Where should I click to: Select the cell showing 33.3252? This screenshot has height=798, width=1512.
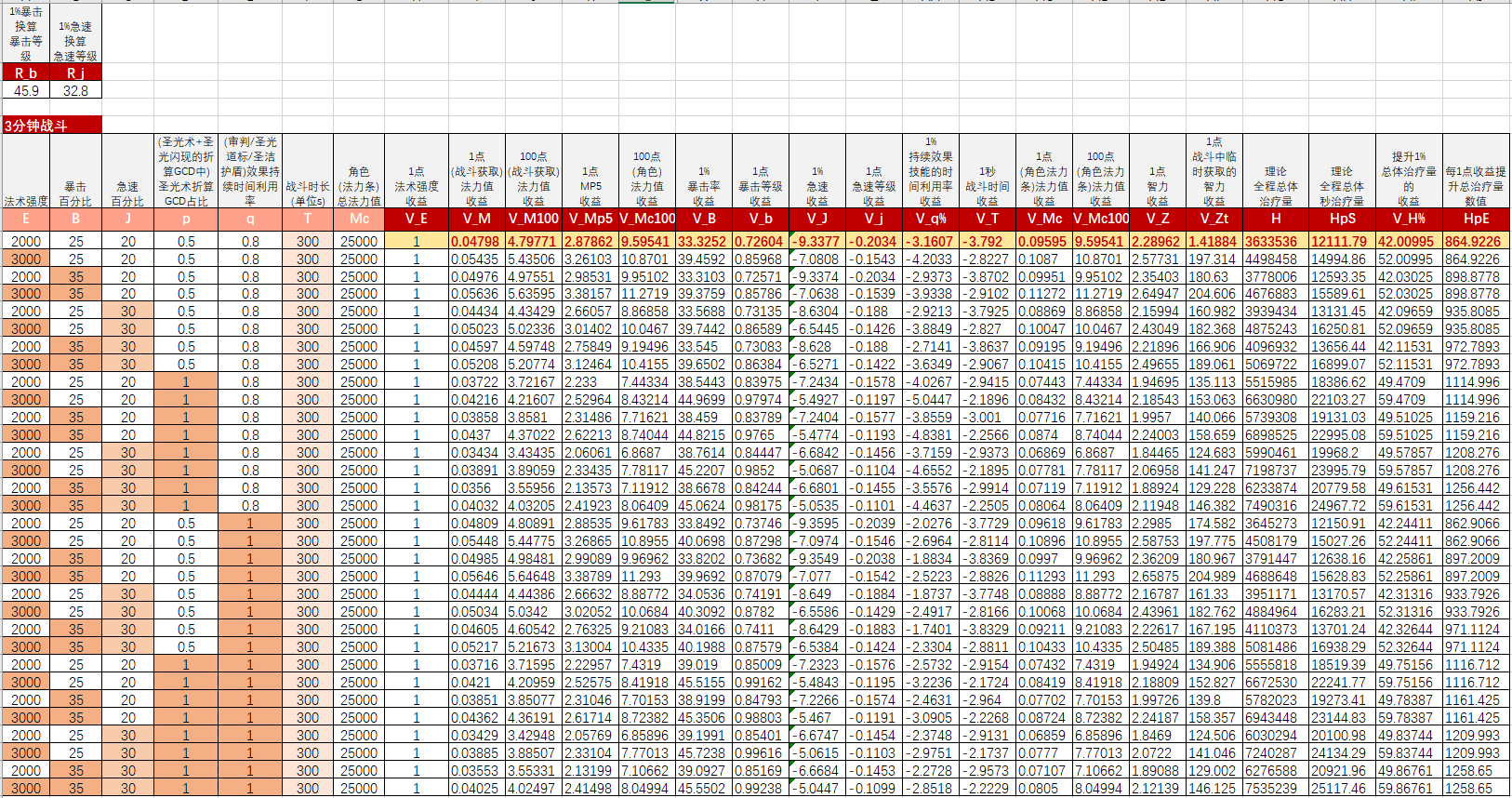(704, 241)
